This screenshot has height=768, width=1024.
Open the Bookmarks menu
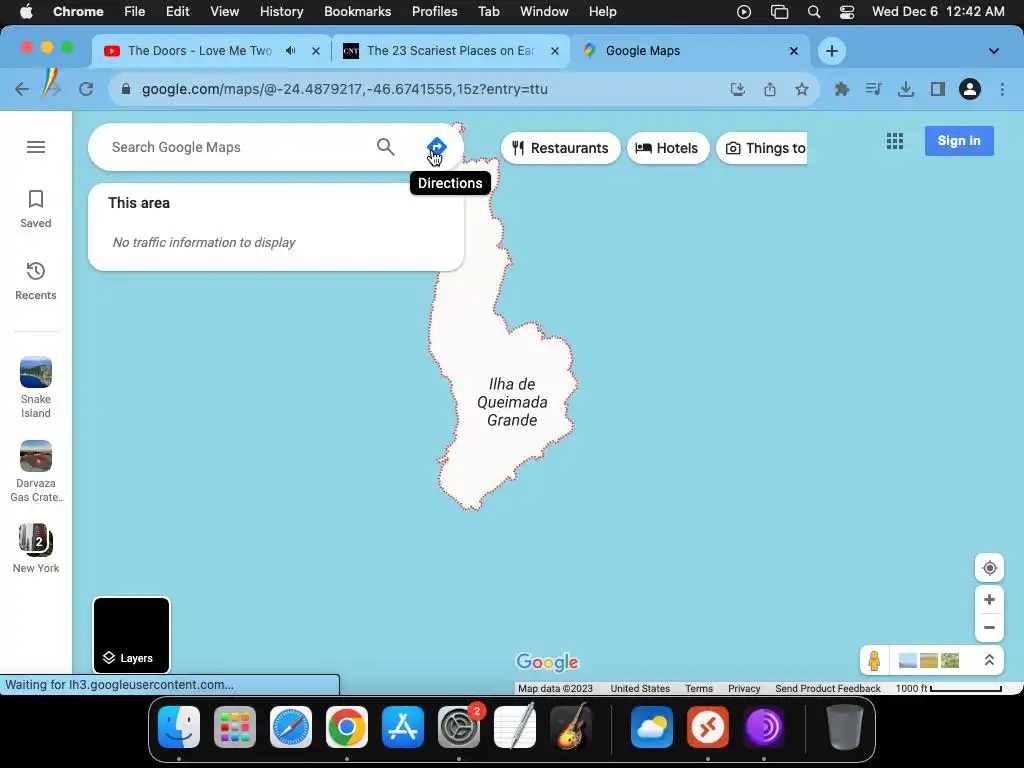357,12
